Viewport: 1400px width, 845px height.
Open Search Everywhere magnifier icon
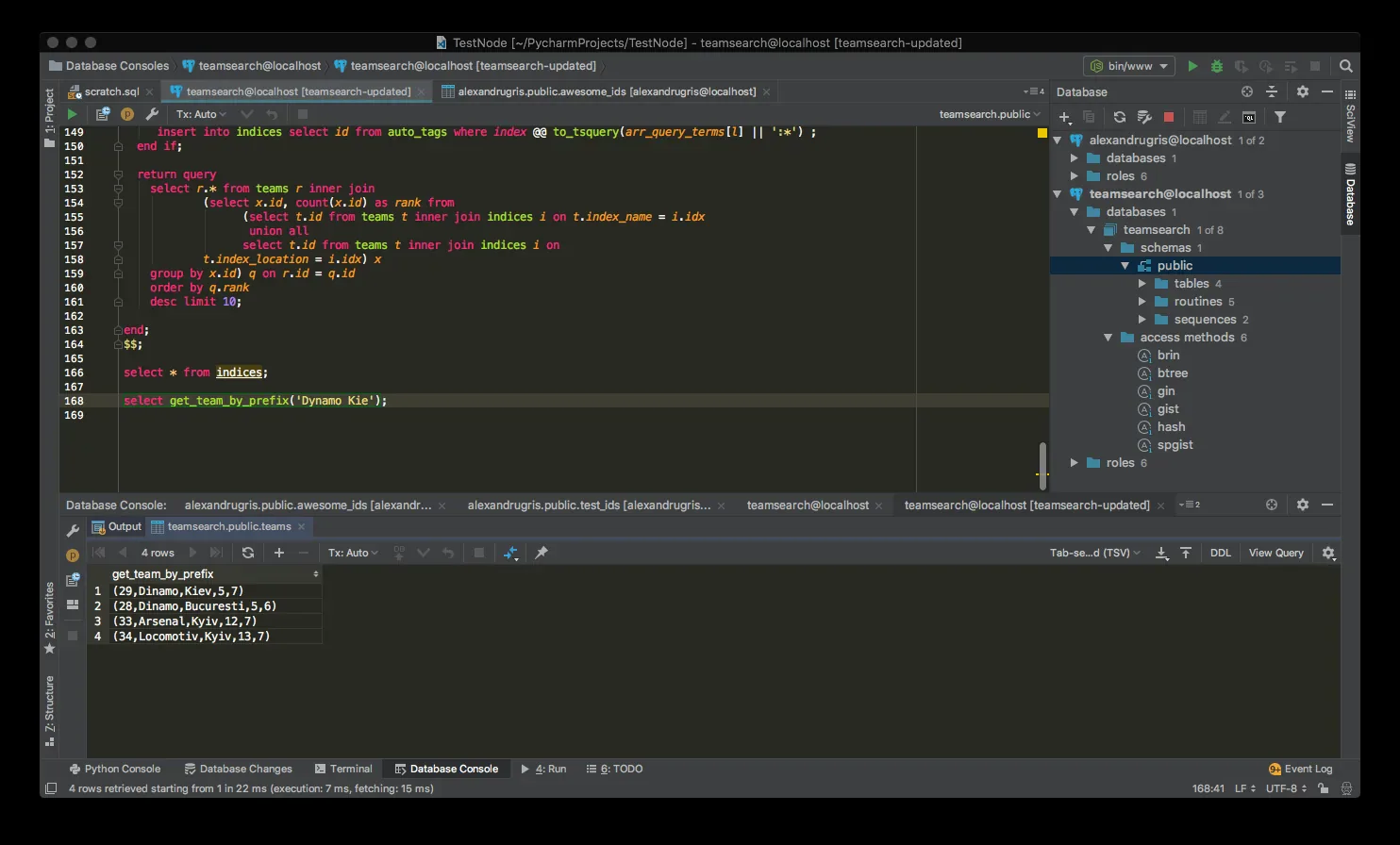[x=1346, y=66]
